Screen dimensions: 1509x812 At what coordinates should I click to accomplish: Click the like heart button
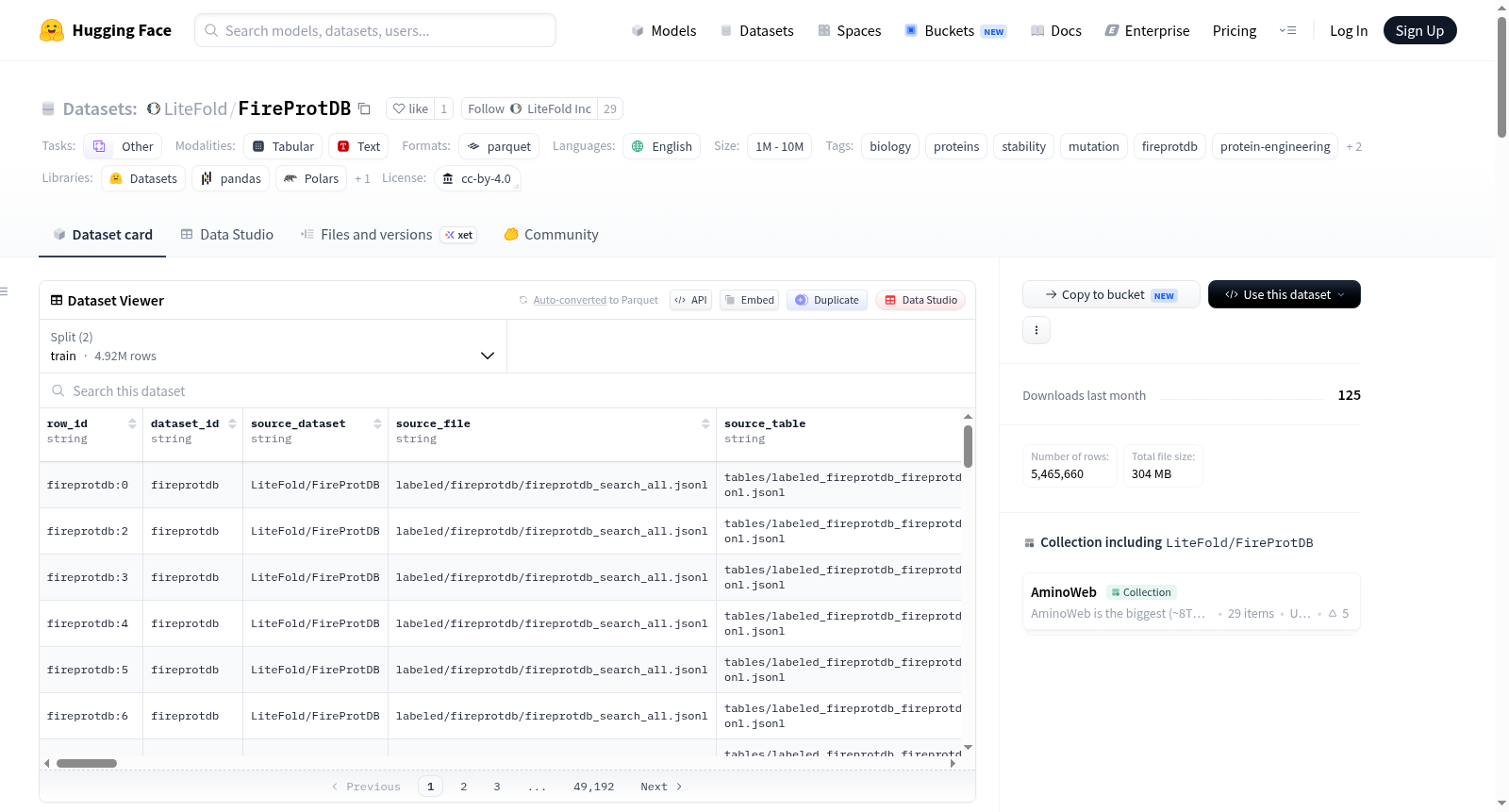click(411, 108)
